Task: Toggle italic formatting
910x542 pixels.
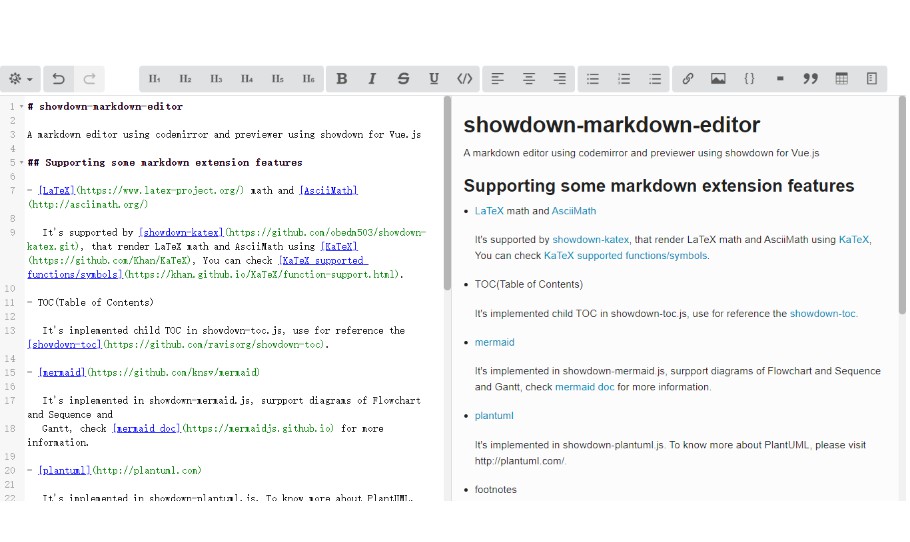Action: [373, 79]
